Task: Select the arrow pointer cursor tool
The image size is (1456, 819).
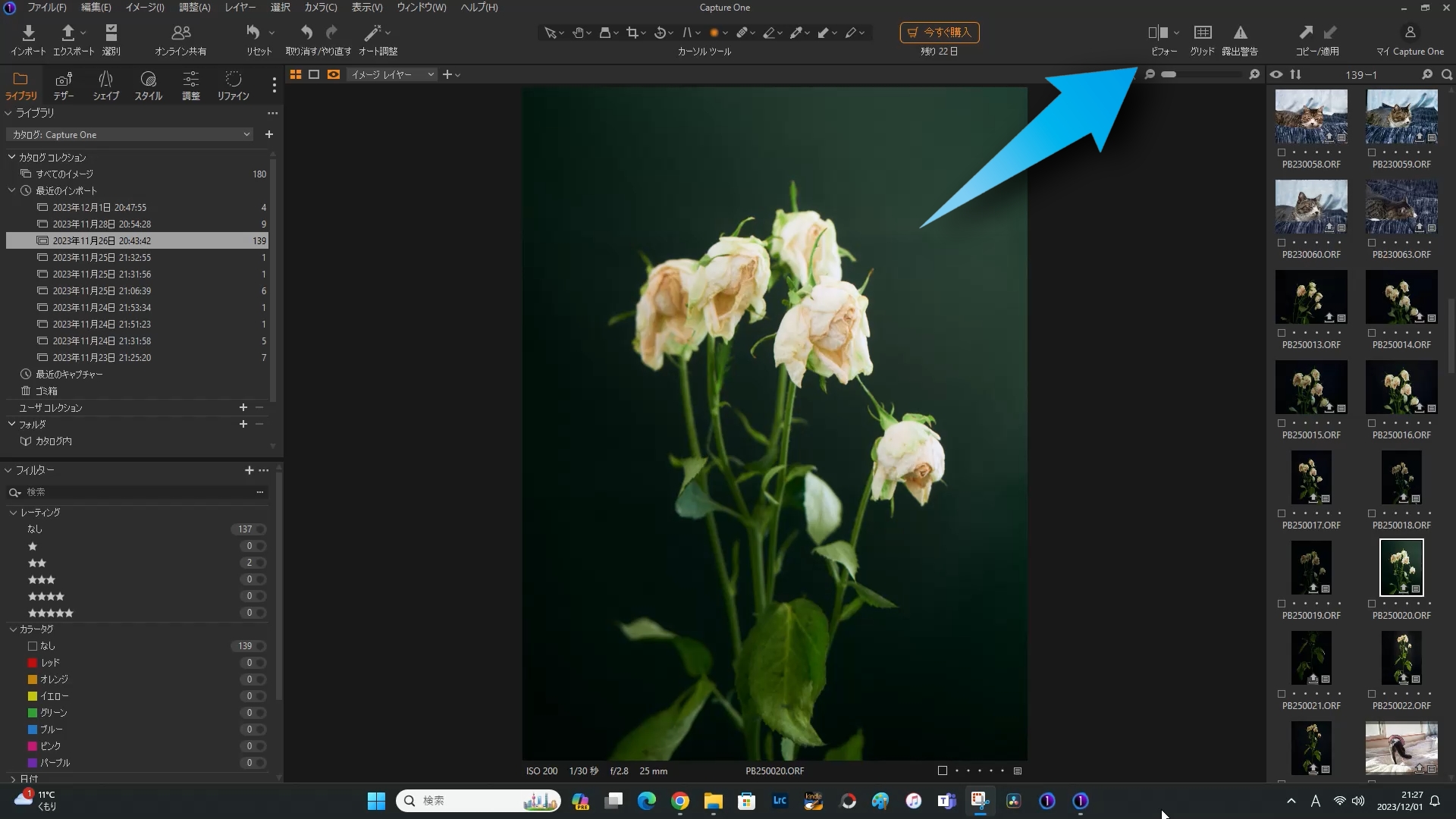Action: 550,33
